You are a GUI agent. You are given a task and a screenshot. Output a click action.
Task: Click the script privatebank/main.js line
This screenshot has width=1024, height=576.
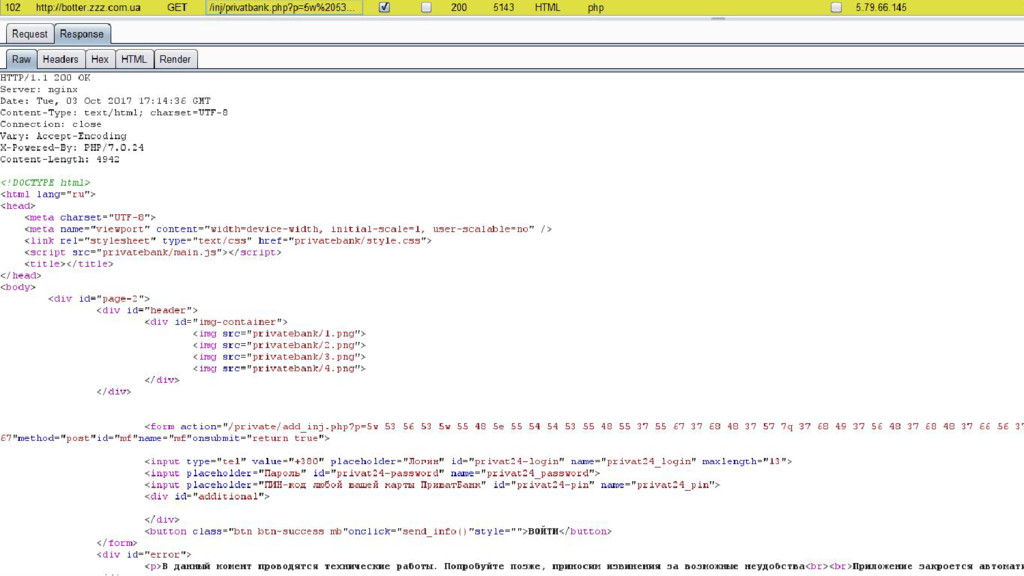click(153, 252)
